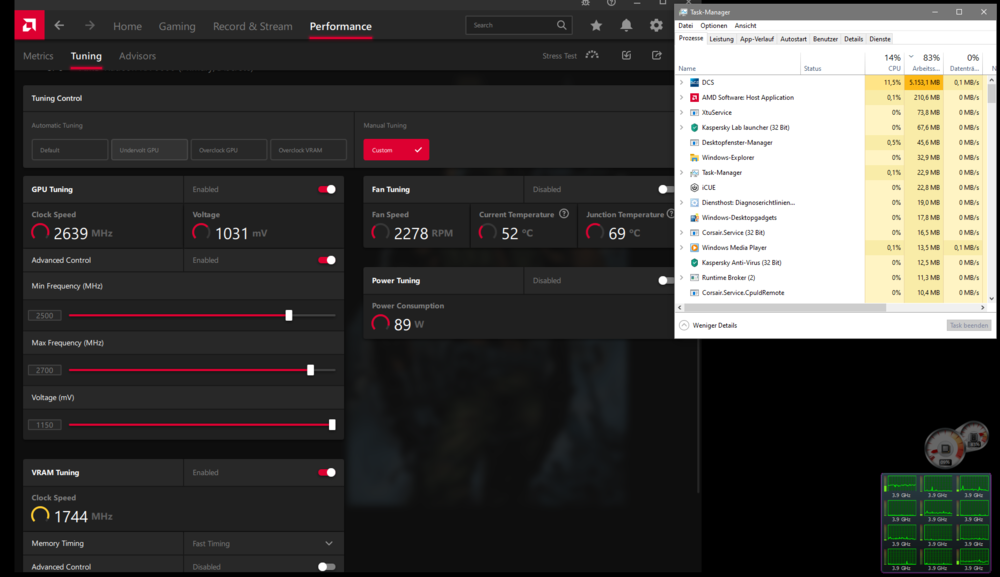Click the export/share icon beside Stress Test
This screenshot has height=577, width=1000.
pyautogui.click(x=655, y=55)
